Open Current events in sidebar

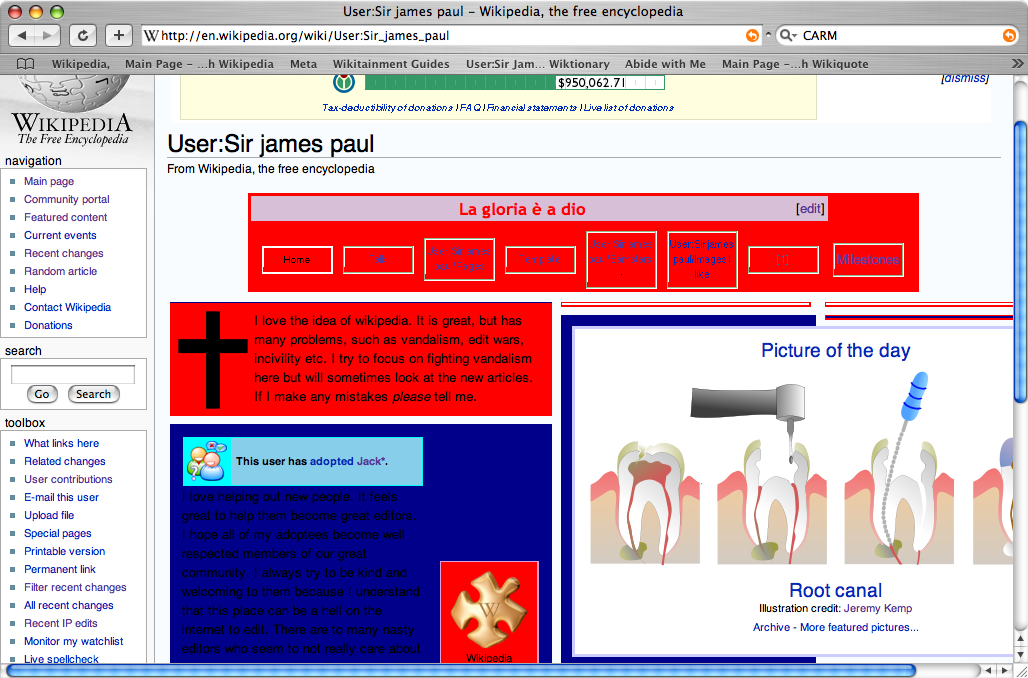[x=60, y=235]
